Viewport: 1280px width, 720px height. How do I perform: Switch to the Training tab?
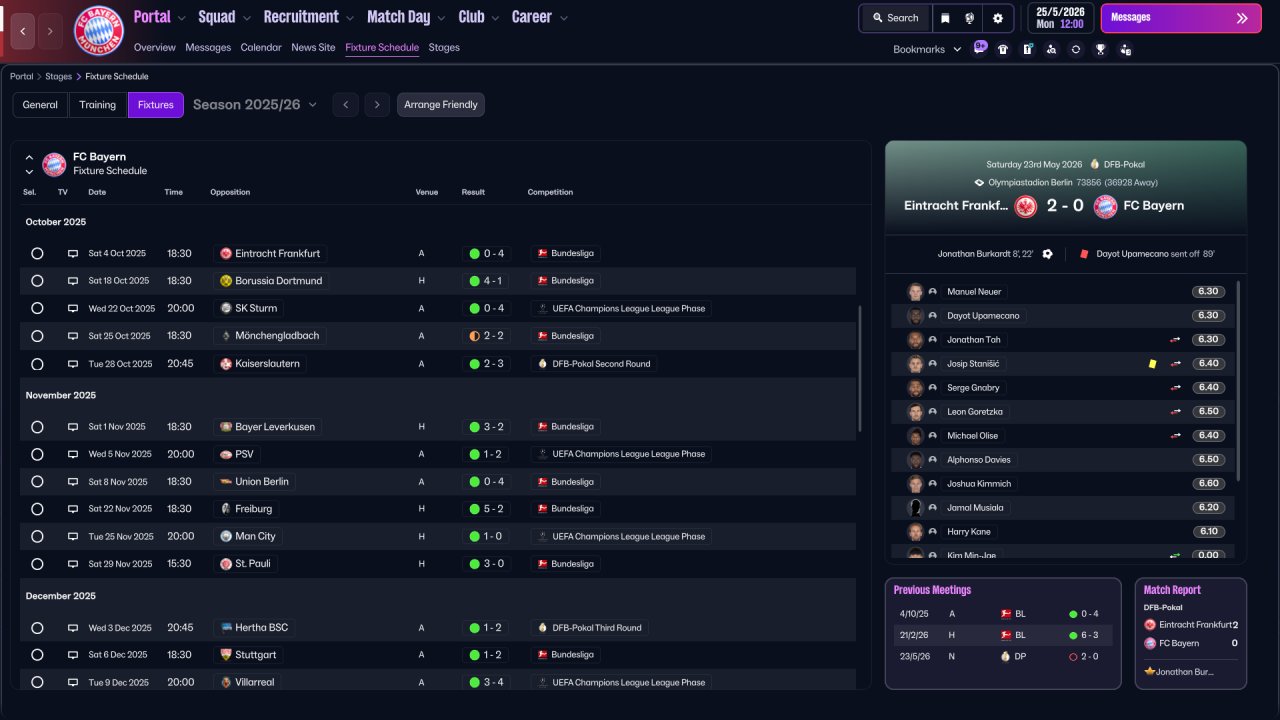point(98,105)
